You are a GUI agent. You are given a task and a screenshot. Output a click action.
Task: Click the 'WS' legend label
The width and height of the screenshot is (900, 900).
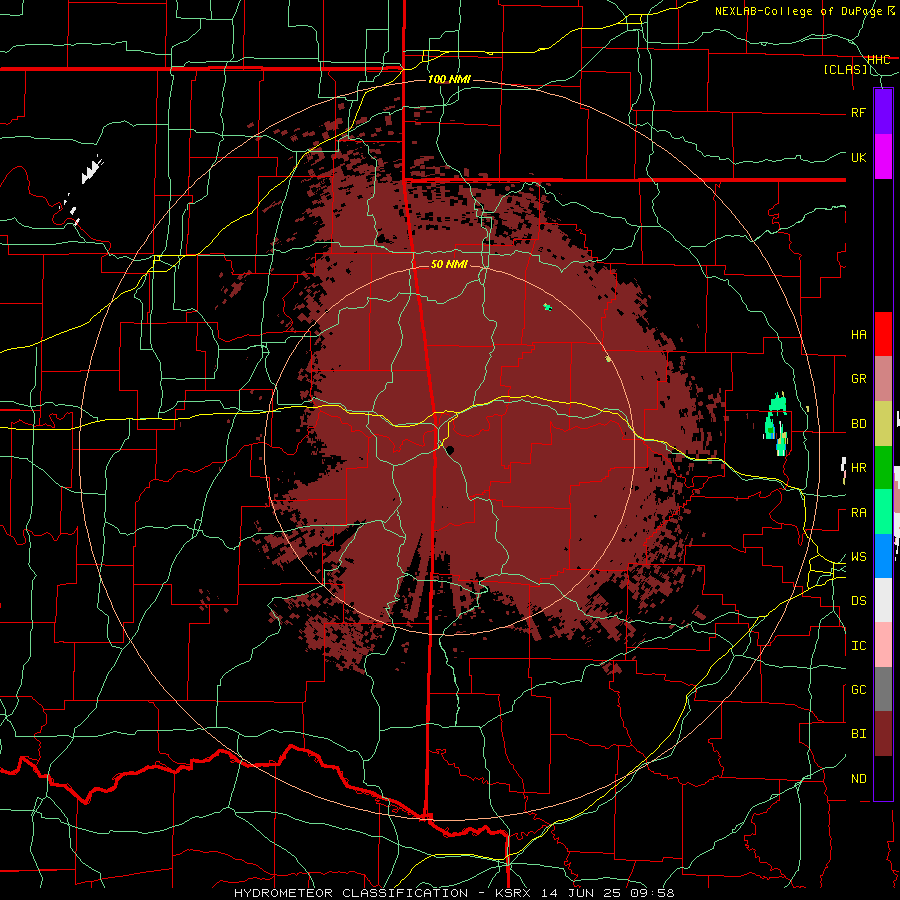[x=858, y=557]
